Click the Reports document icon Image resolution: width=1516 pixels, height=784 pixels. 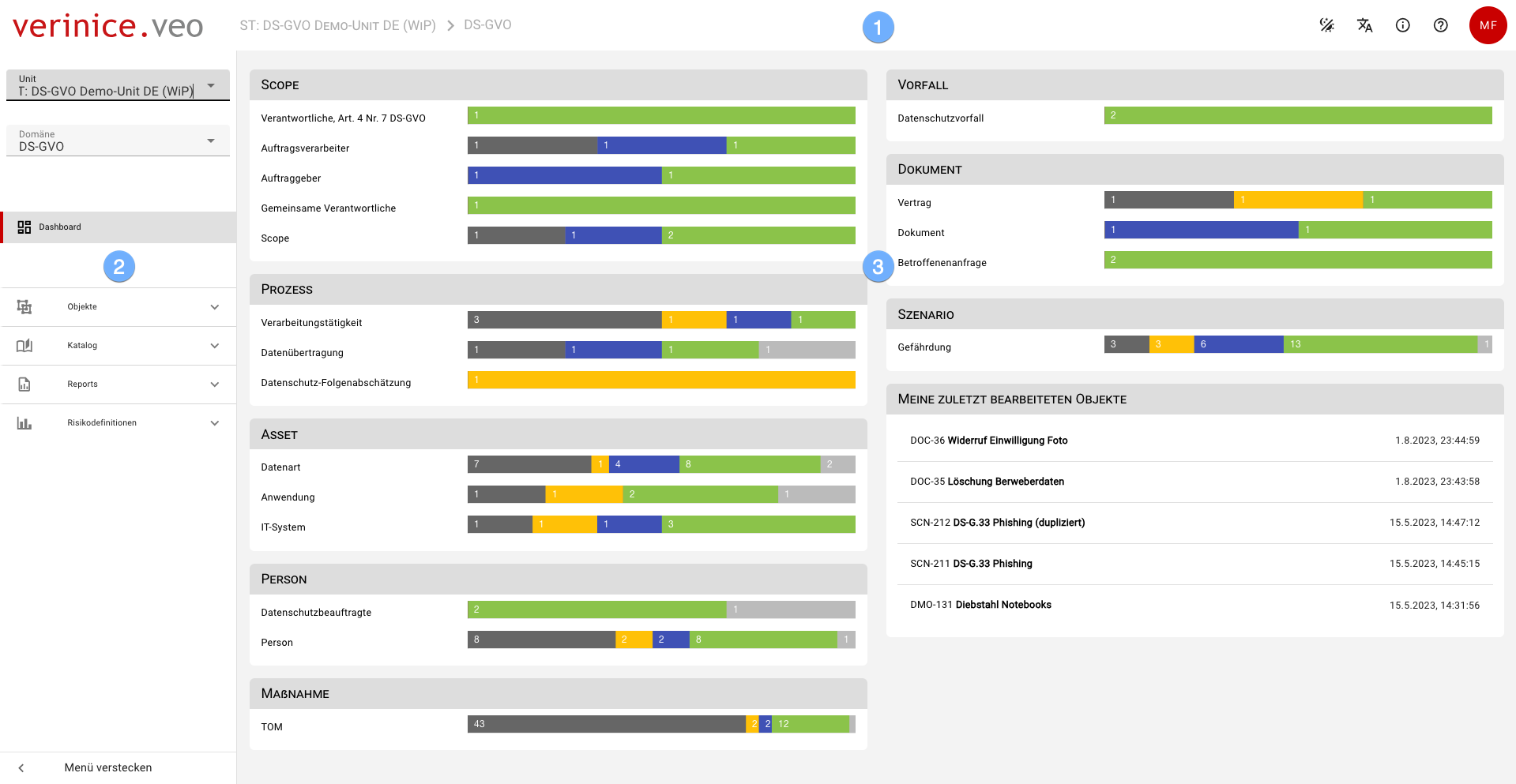coord(24,384)
